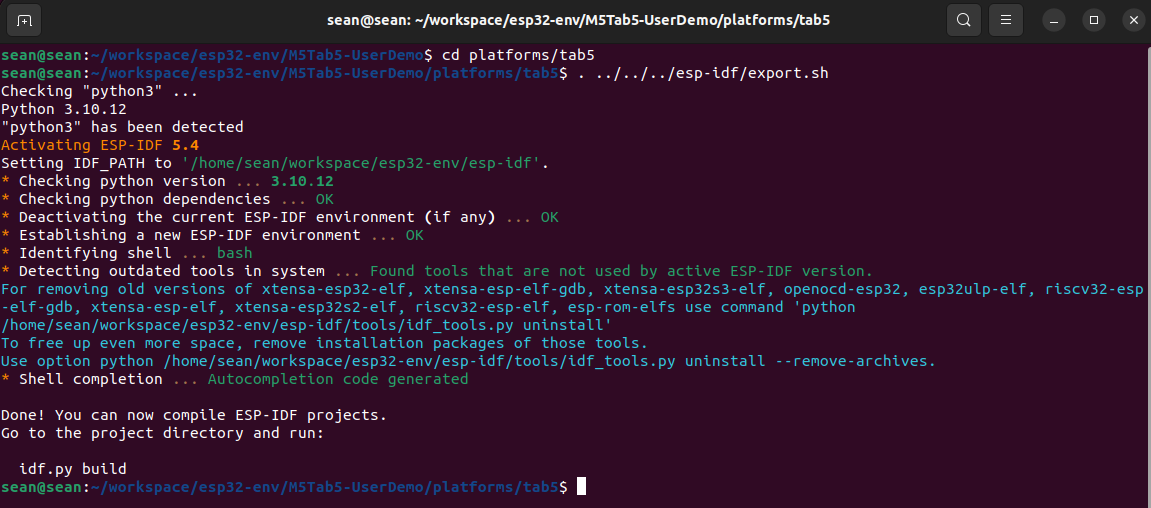Click the 'idf_tools.py uninstall' path line

click(x=306, y=325)
